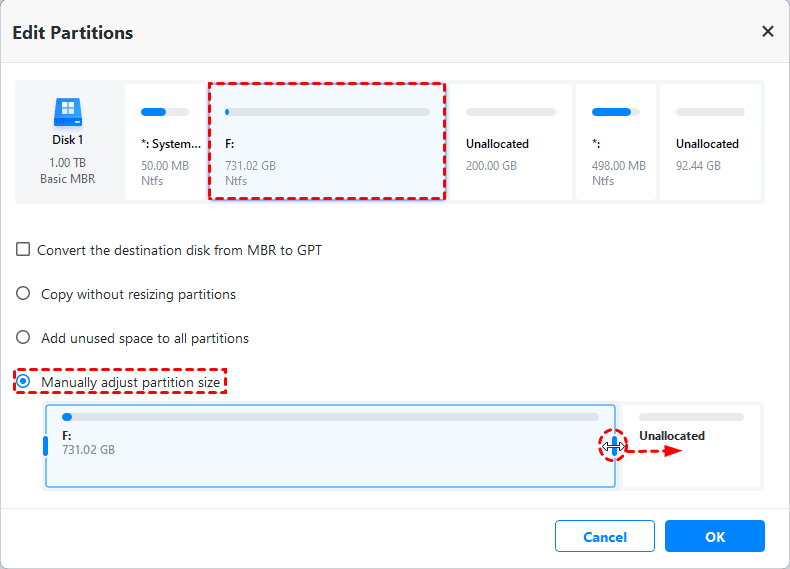
Task: Click the left edge handle of F: partition
Action: click(45, 446)
